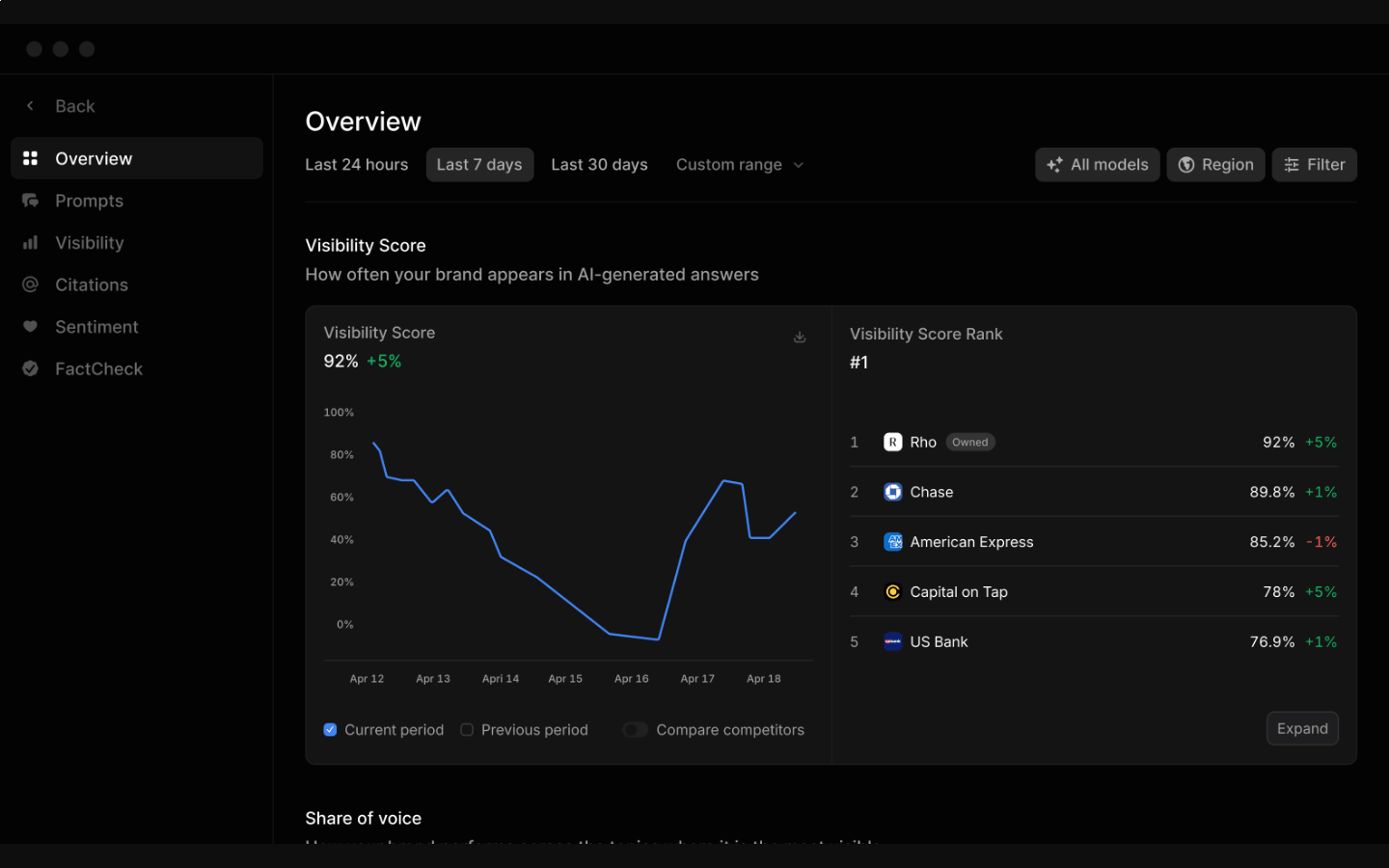Click the 78% Capital on Tap score
This screenshot has height=868, width=1389.
tap(1279, 592)
